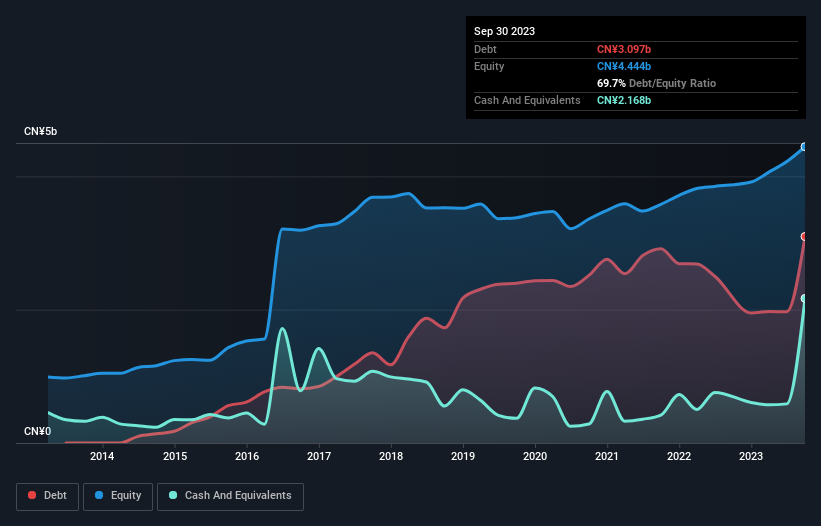This screenshot has height=526, width=821.
Task: Click the 2023 x-axis label
Action: coord(751,456)
